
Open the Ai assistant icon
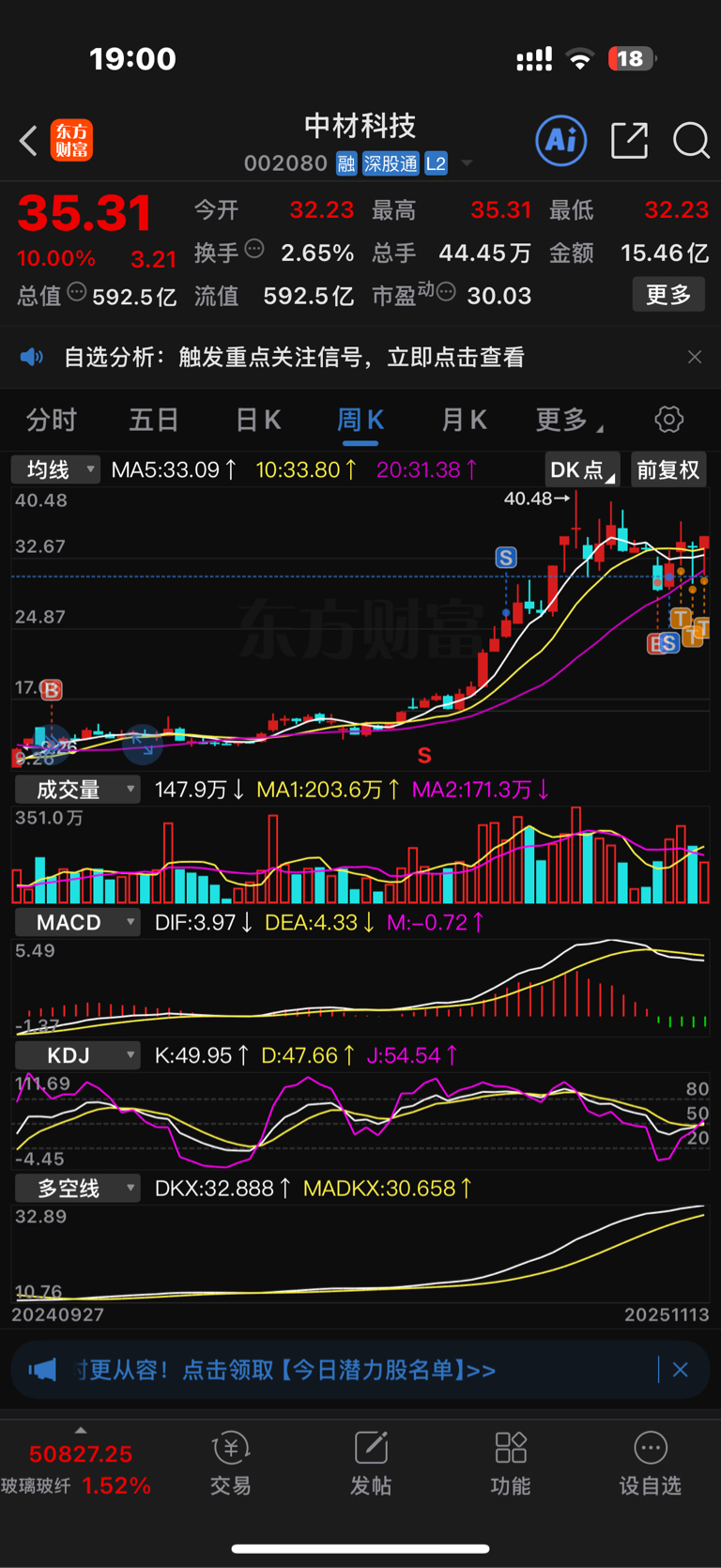[x=561, y=141]
